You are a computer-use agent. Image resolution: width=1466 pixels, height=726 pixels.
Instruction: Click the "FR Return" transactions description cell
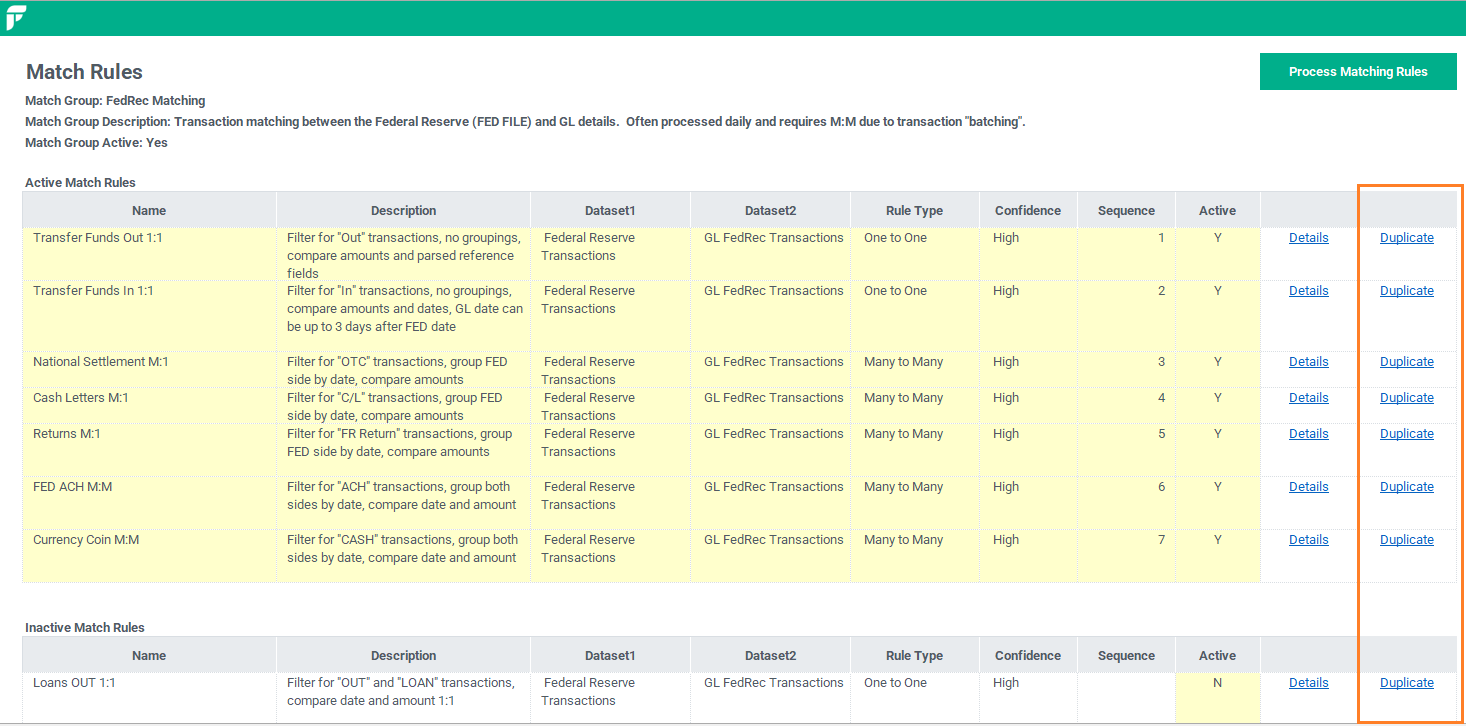403,450
